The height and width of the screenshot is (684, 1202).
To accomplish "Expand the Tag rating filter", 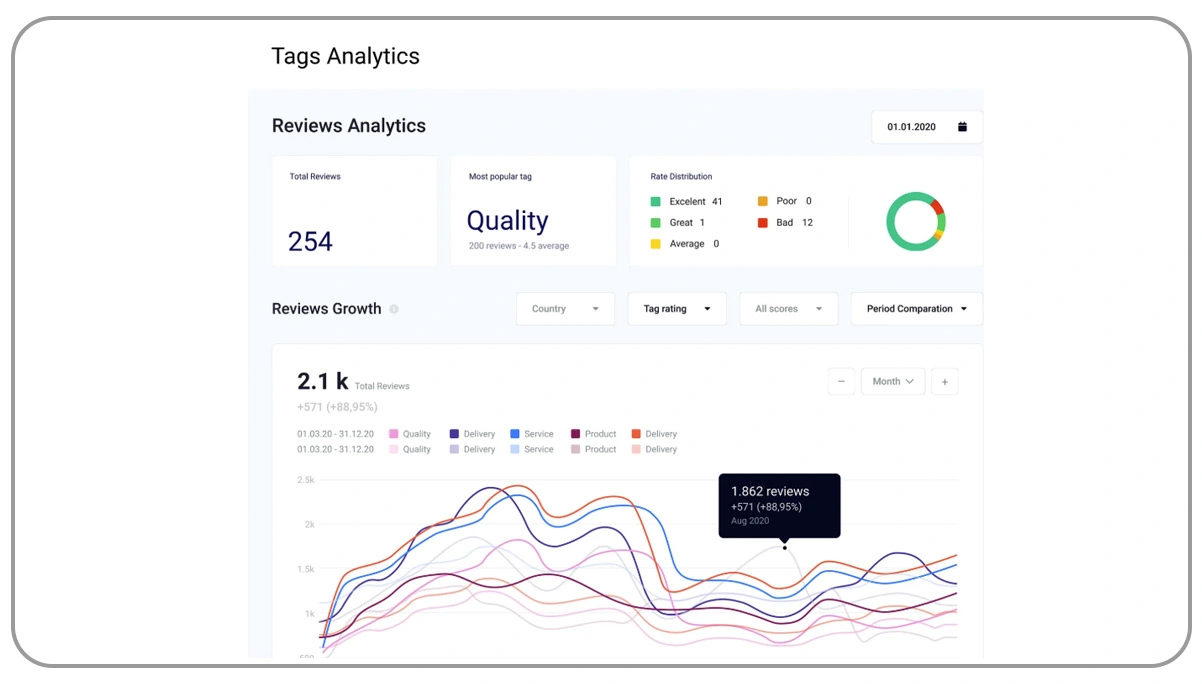I will (x=676, y=309).
